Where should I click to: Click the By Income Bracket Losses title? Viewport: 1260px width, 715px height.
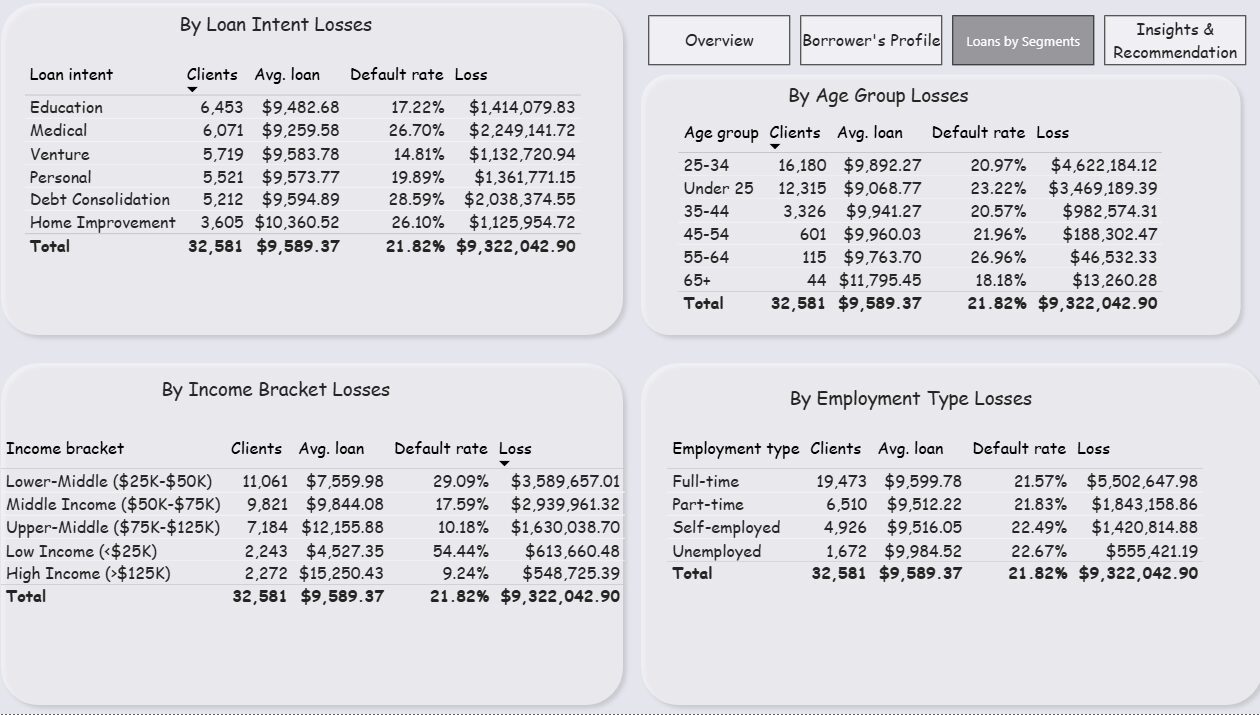click(x=276, y=390)
